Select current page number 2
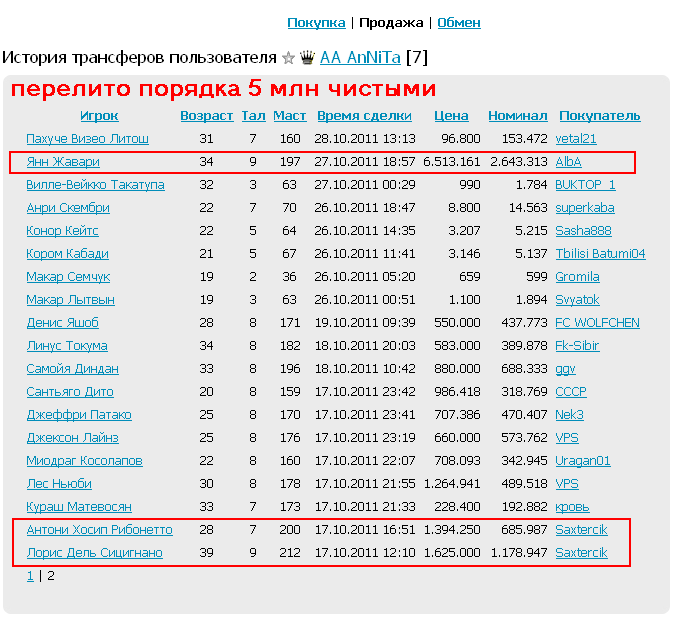Screen dimensions: 680x620 (51, 576)
